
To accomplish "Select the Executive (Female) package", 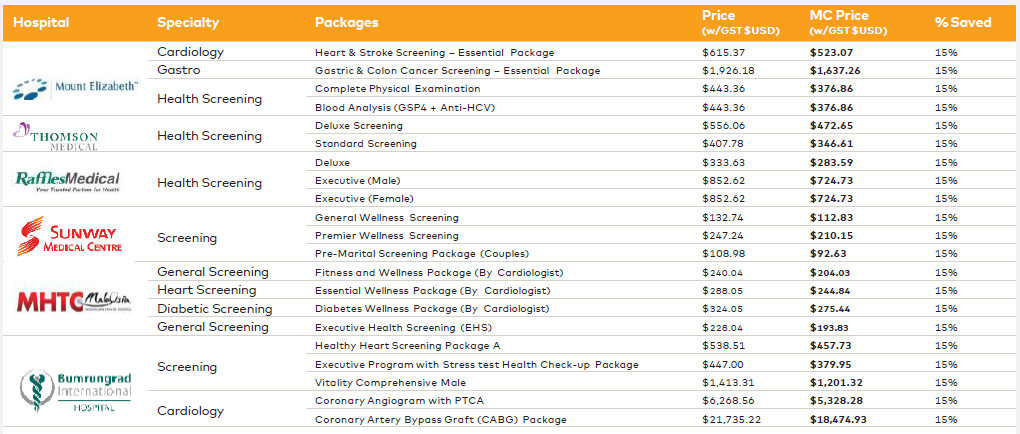I will [364, 198].
